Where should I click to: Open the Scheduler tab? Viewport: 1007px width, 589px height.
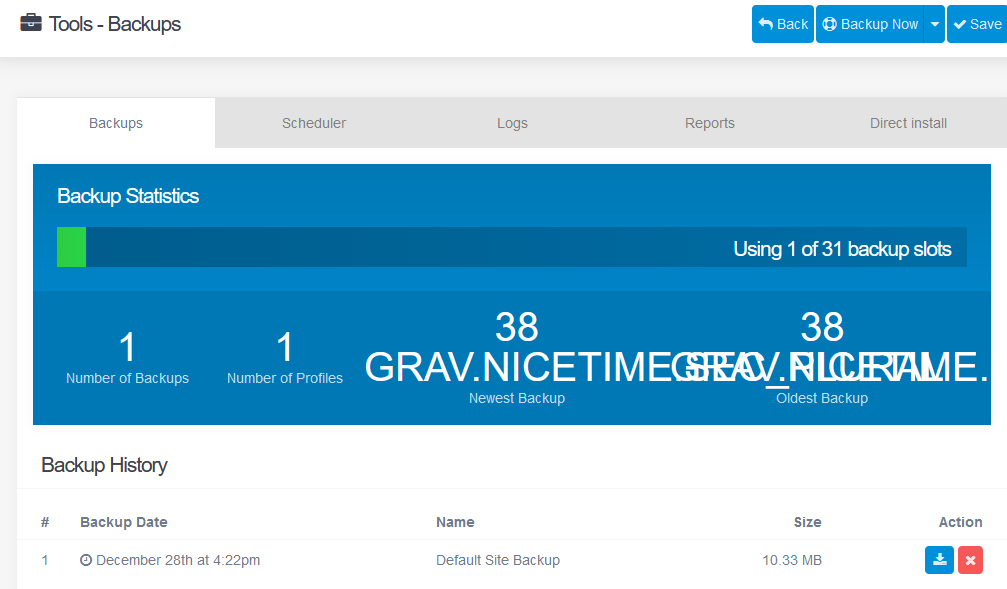[314, 123]
